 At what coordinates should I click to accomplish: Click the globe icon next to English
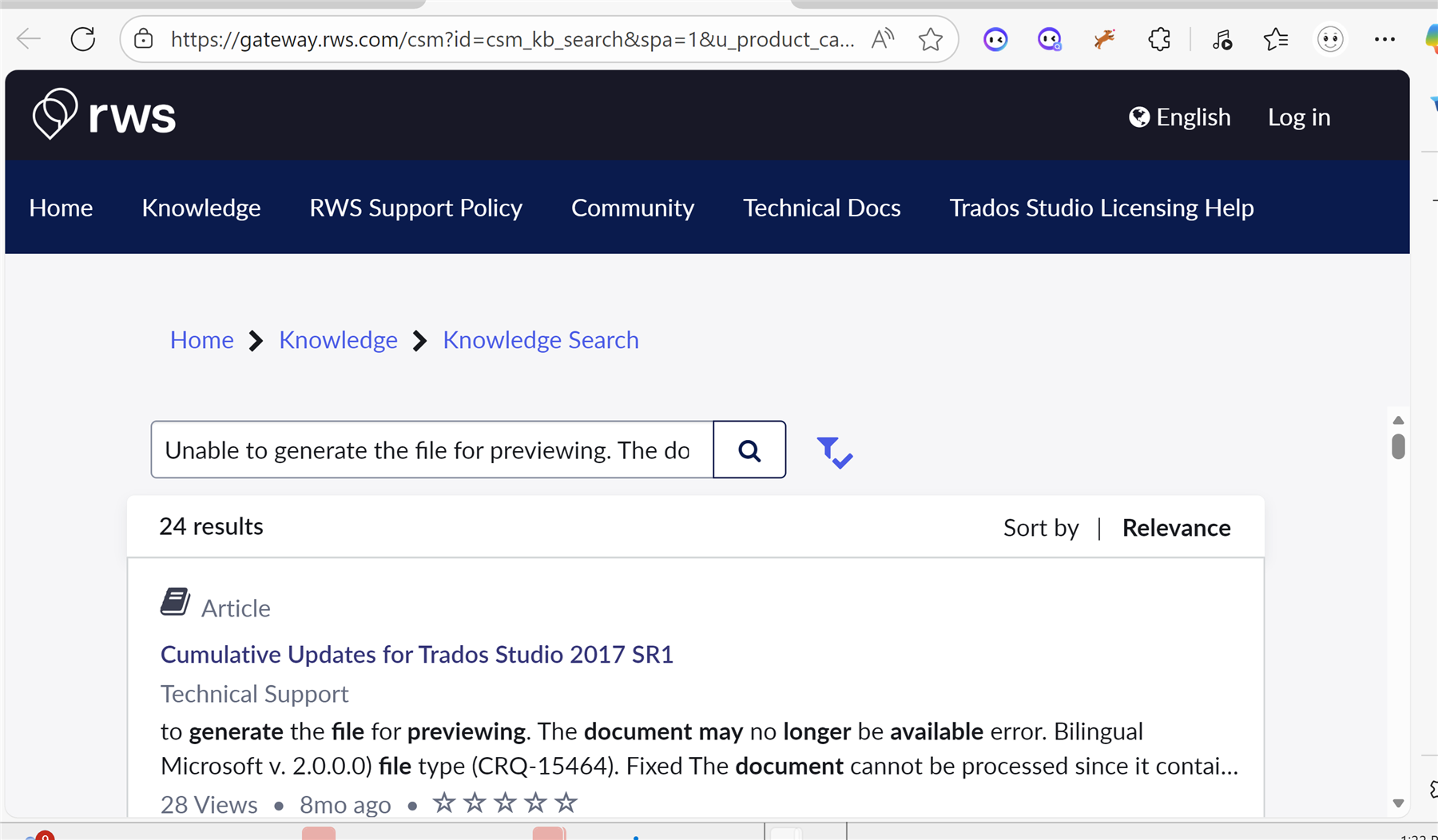coord(1138,117)
